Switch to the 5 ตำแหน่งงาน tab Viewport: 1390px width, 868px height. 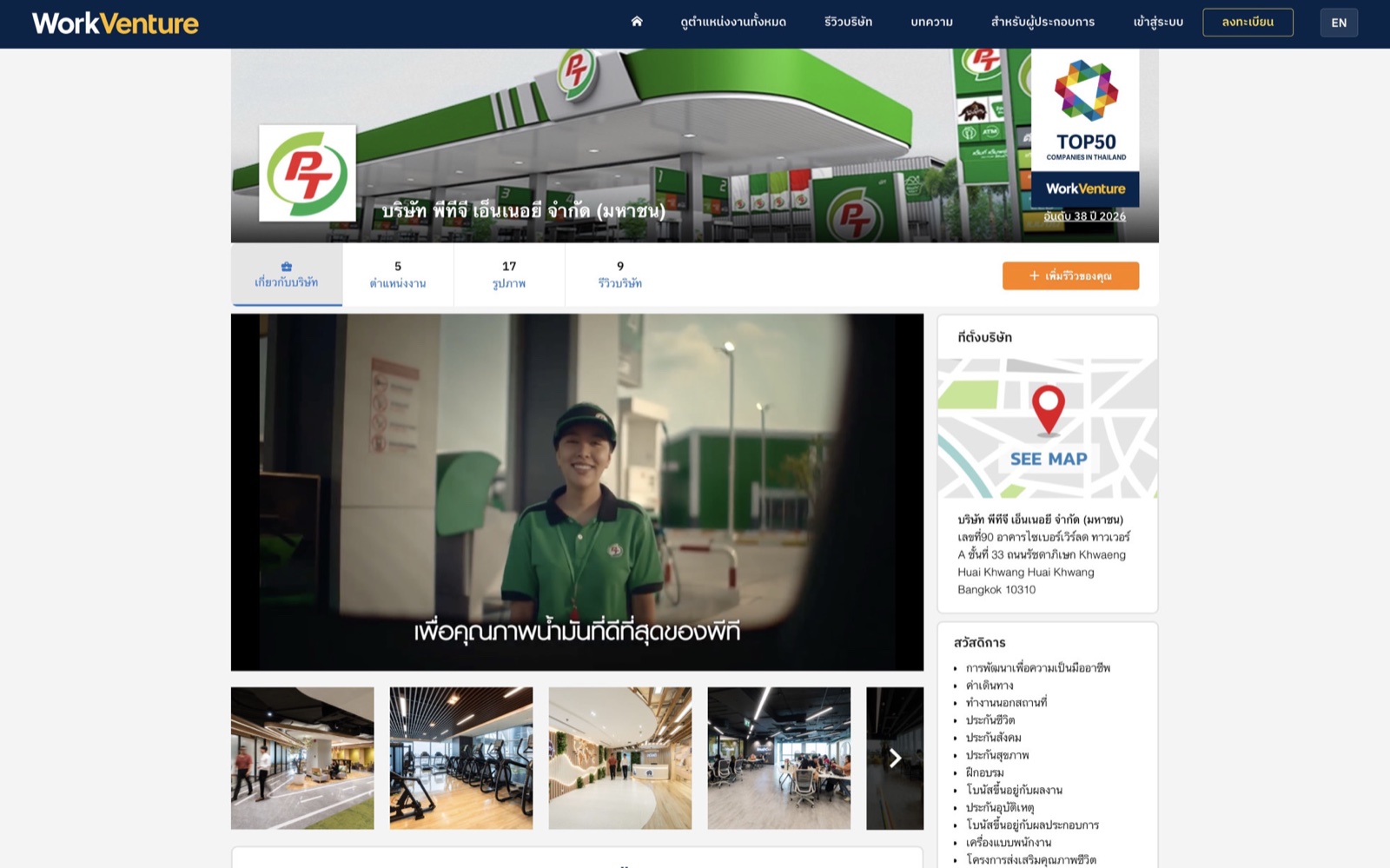[x=398, y=275]
